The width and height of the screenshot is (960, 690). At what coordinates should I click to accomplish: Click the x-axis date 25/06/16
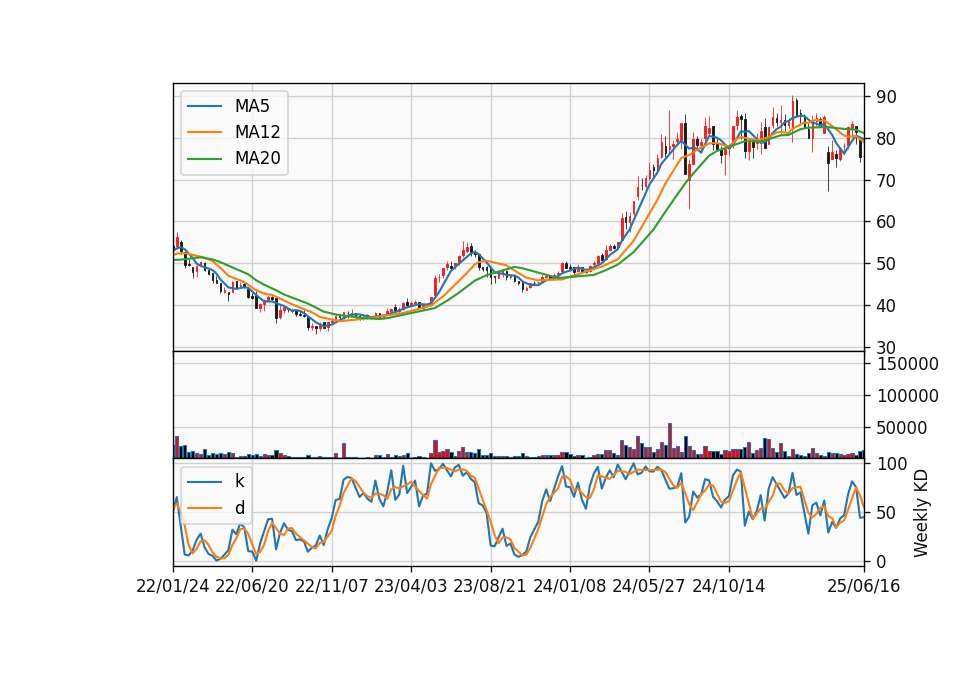pyautogui.click(x=864, y=587)
